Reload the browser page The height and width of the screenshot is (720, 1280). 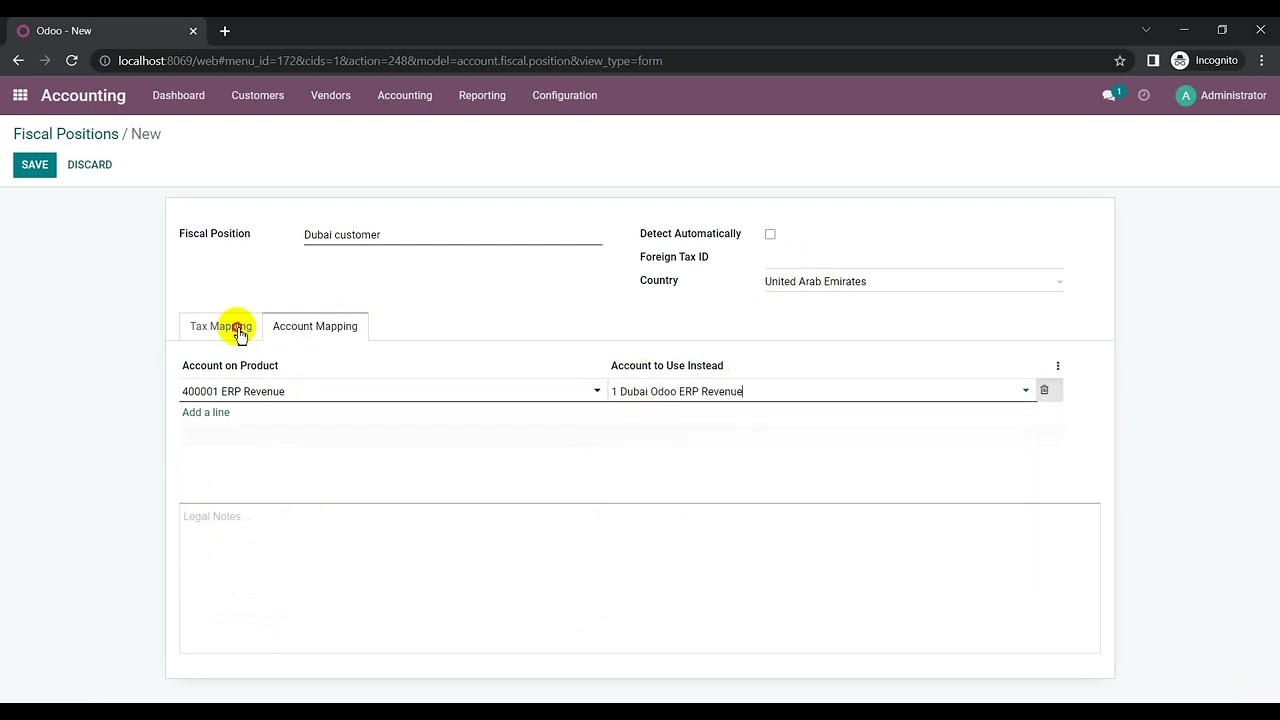[72, 60]
